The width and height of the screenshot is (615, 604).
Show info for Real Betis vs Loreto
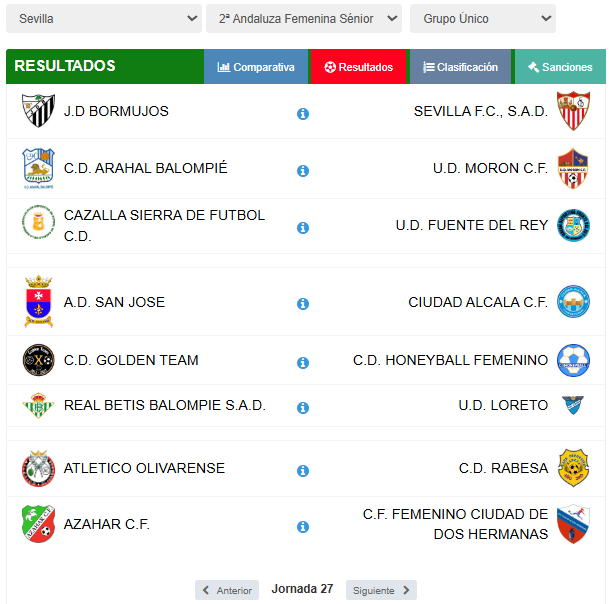click(x=303, y=408)
